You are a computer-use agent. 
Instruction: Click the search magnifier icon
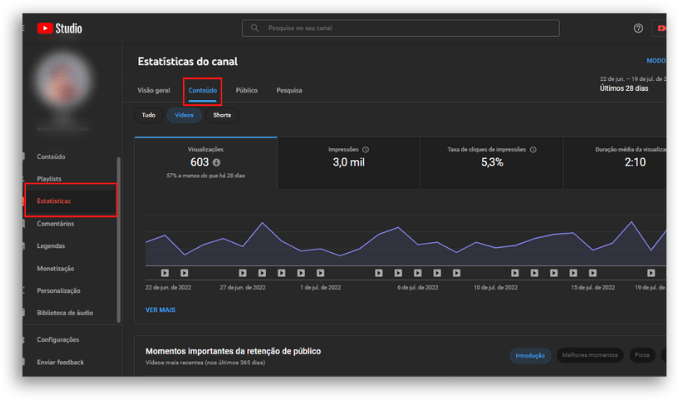pos(254,28)
